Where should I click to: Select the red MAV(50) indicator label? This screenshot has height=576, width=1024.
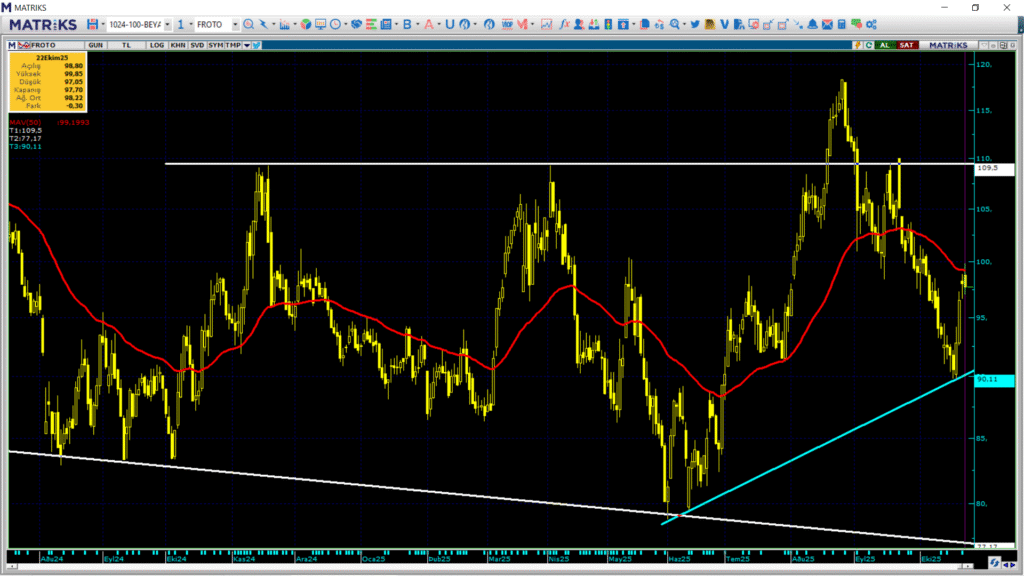point(24,122)
